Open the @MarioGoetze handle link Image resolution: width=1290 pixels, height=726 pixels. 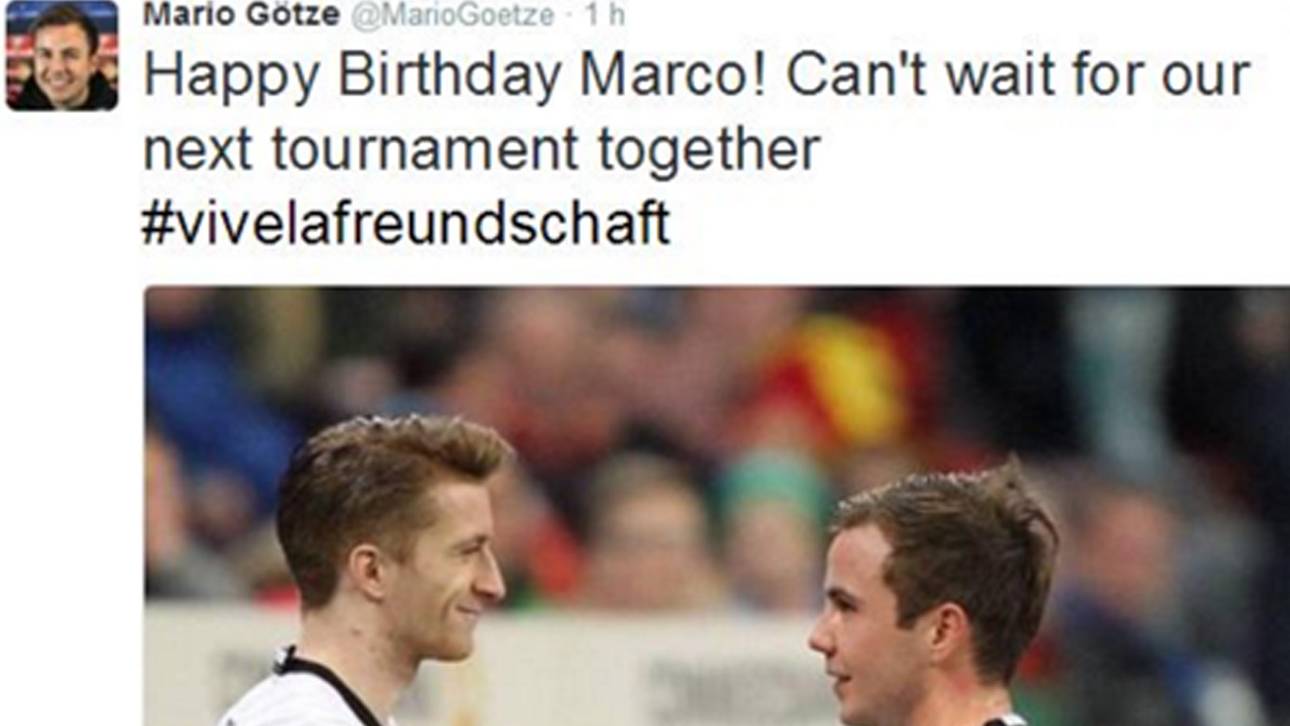tap(450, 16)
